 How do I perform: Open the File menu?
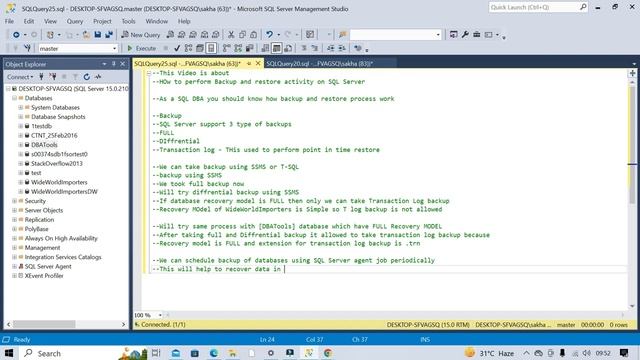pyautogui.click(x=9, y=21)
